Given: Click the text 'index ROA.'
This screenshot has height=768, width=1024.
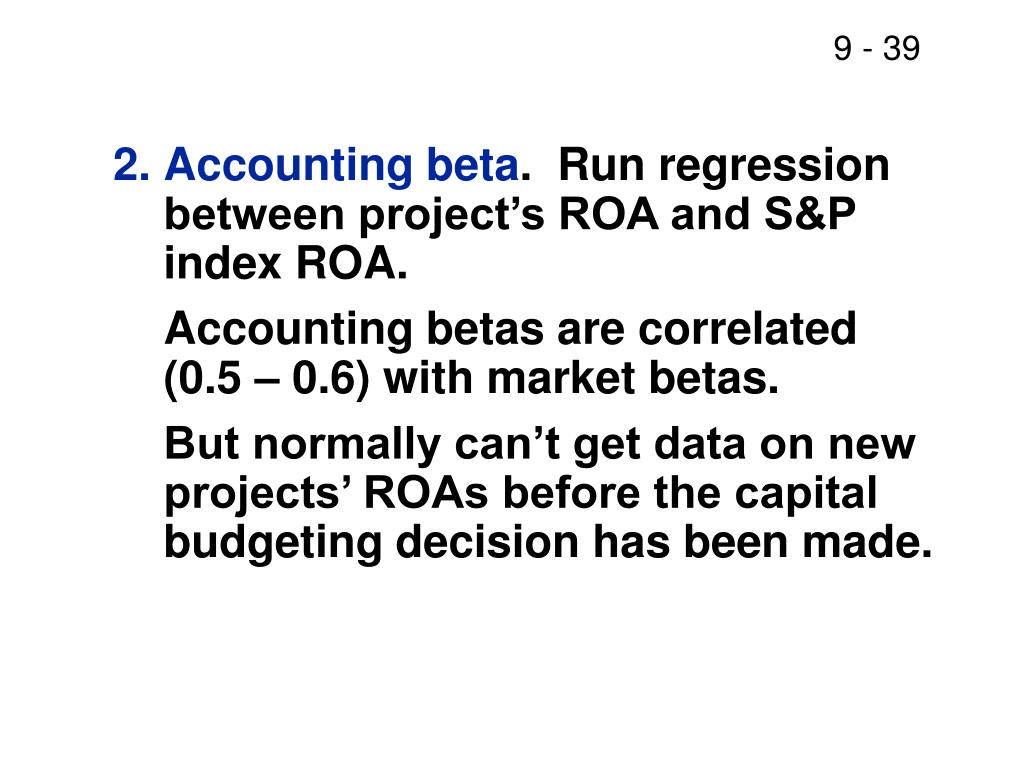Looking at the screenshot, I should tap(285, 264).
